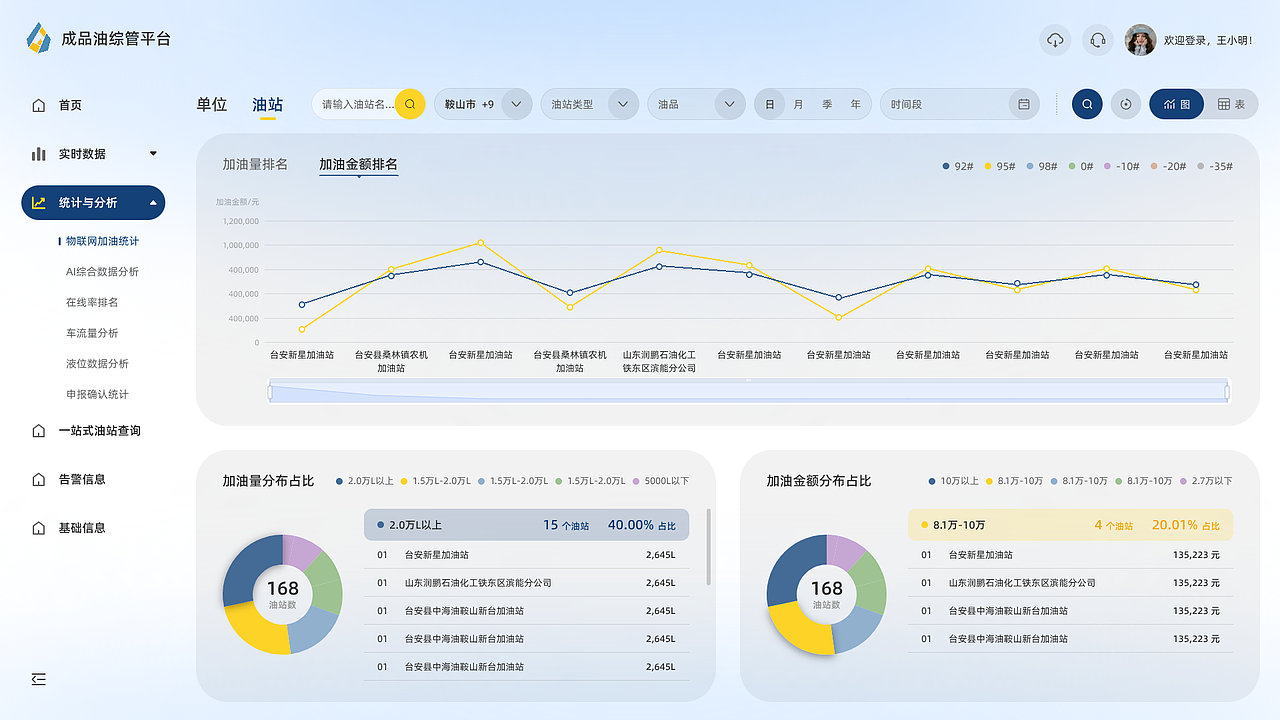Click the 成品油综管平台 logo icon
The height and width of the screenshot is (720, 1280).
38,39
